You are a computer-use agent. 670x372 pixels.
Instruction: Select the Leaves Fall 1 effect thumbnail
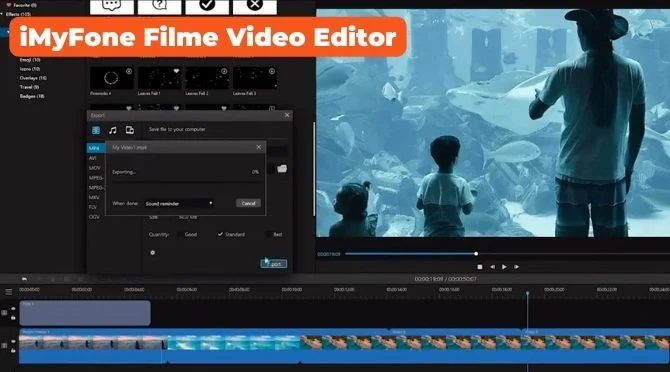(159, 78)
